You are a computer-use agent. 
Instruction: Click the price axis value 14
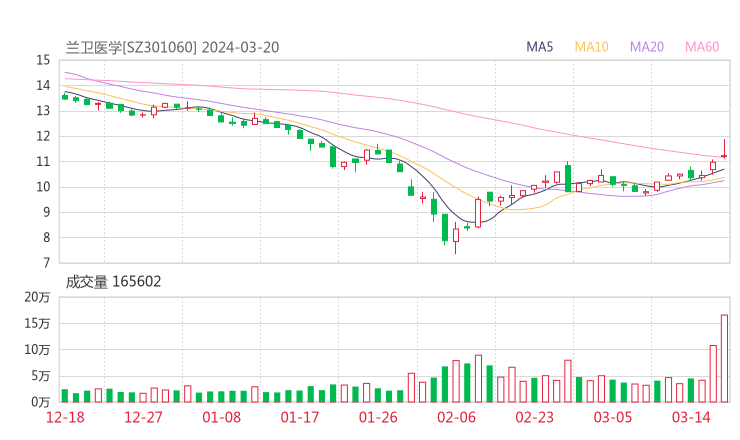(43, 85)
